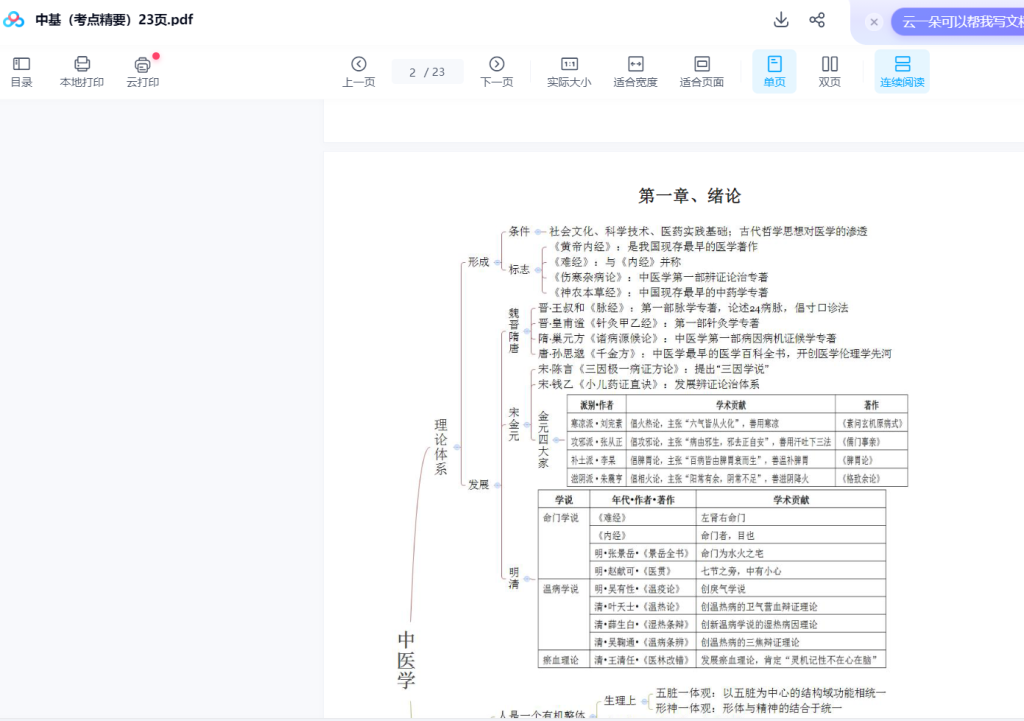The width and height of the screenshot is (1024, 721).
Task: Click the 本地打印 local print icon
Action: click(81, 70)
